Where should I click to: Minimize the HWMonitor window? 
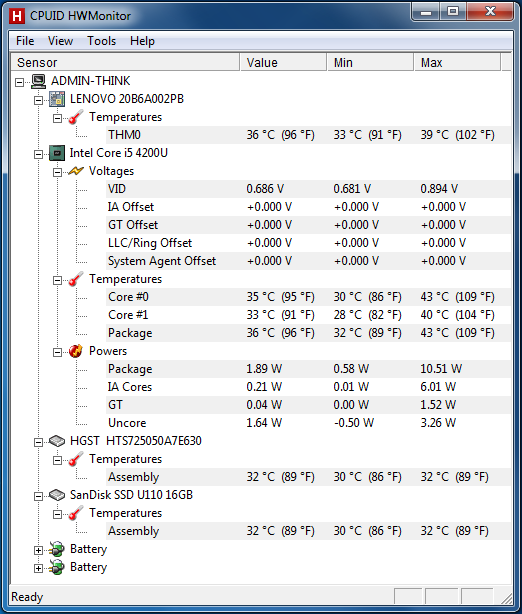(426, 12)
